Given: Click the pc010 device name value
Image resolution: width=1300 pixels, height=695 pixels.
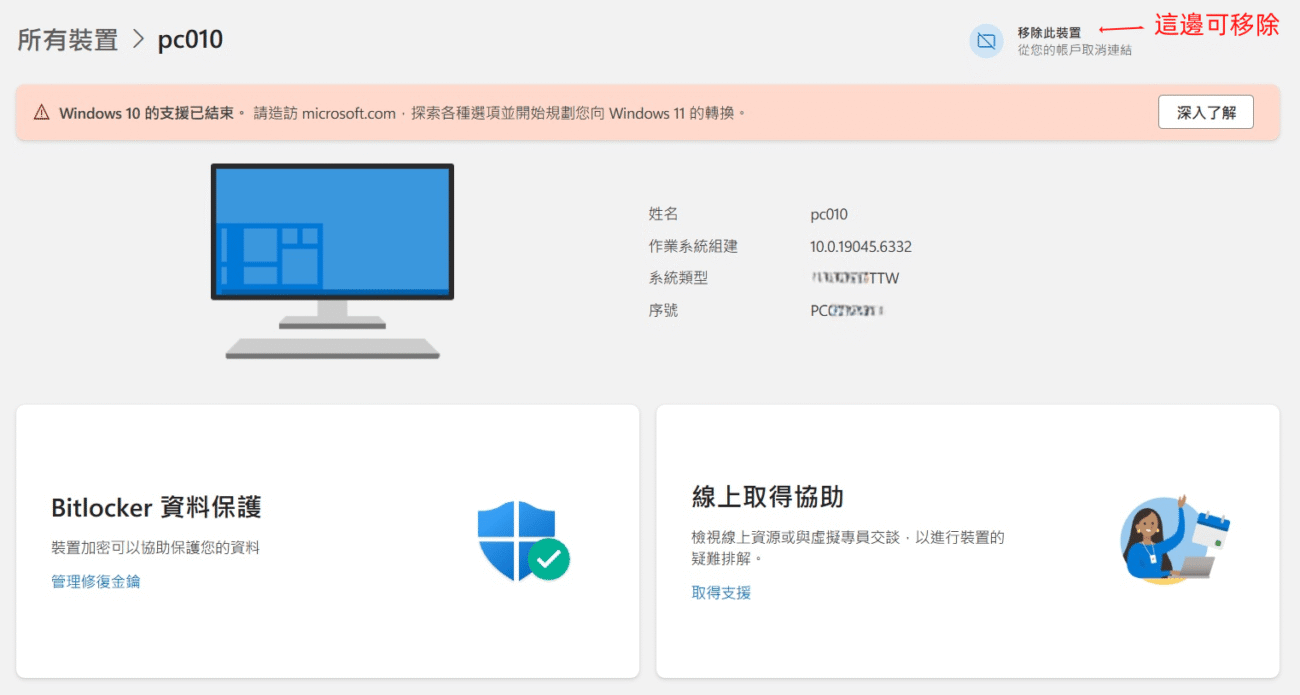Looking at the screenshot, I should (828, 214).
